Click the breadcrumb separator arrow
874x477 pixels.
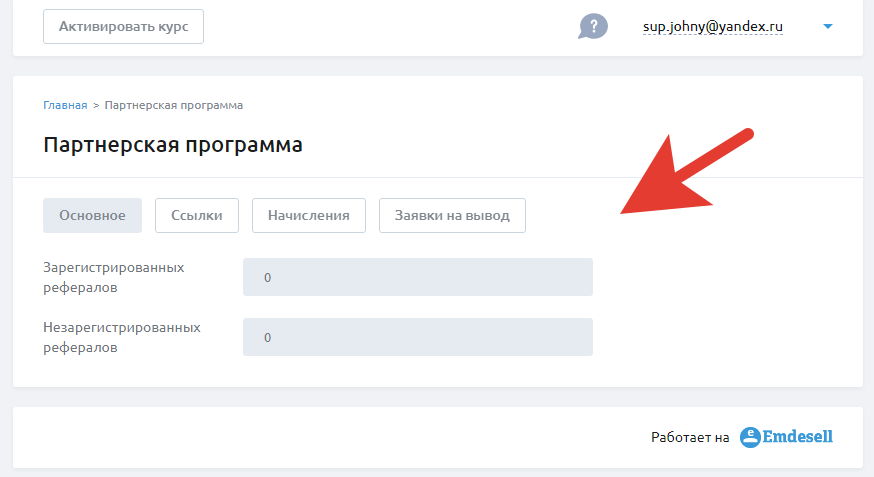96,105
